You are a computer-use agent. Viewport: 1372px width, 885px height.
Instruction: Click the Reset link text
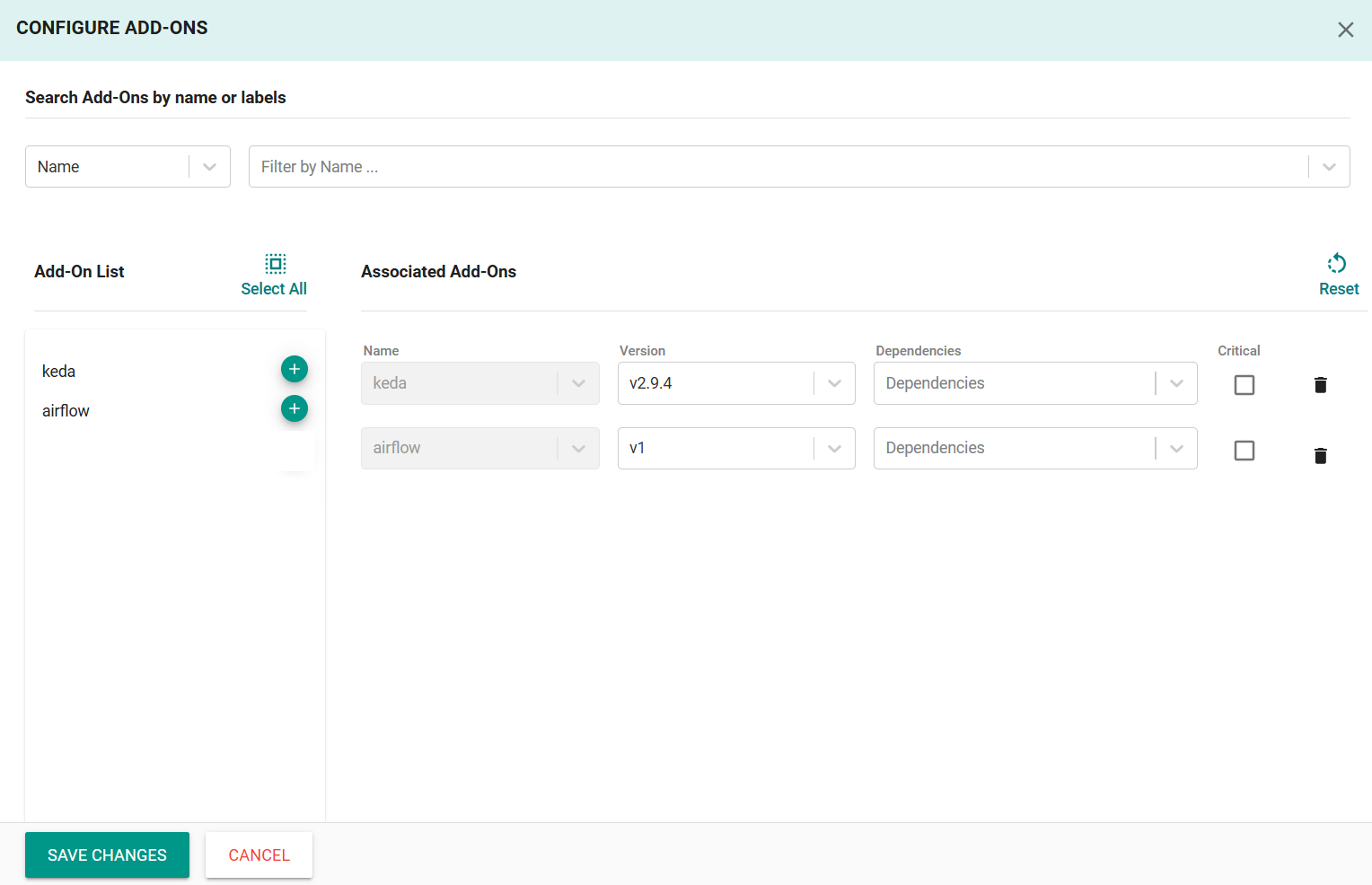pos(1339,289)
